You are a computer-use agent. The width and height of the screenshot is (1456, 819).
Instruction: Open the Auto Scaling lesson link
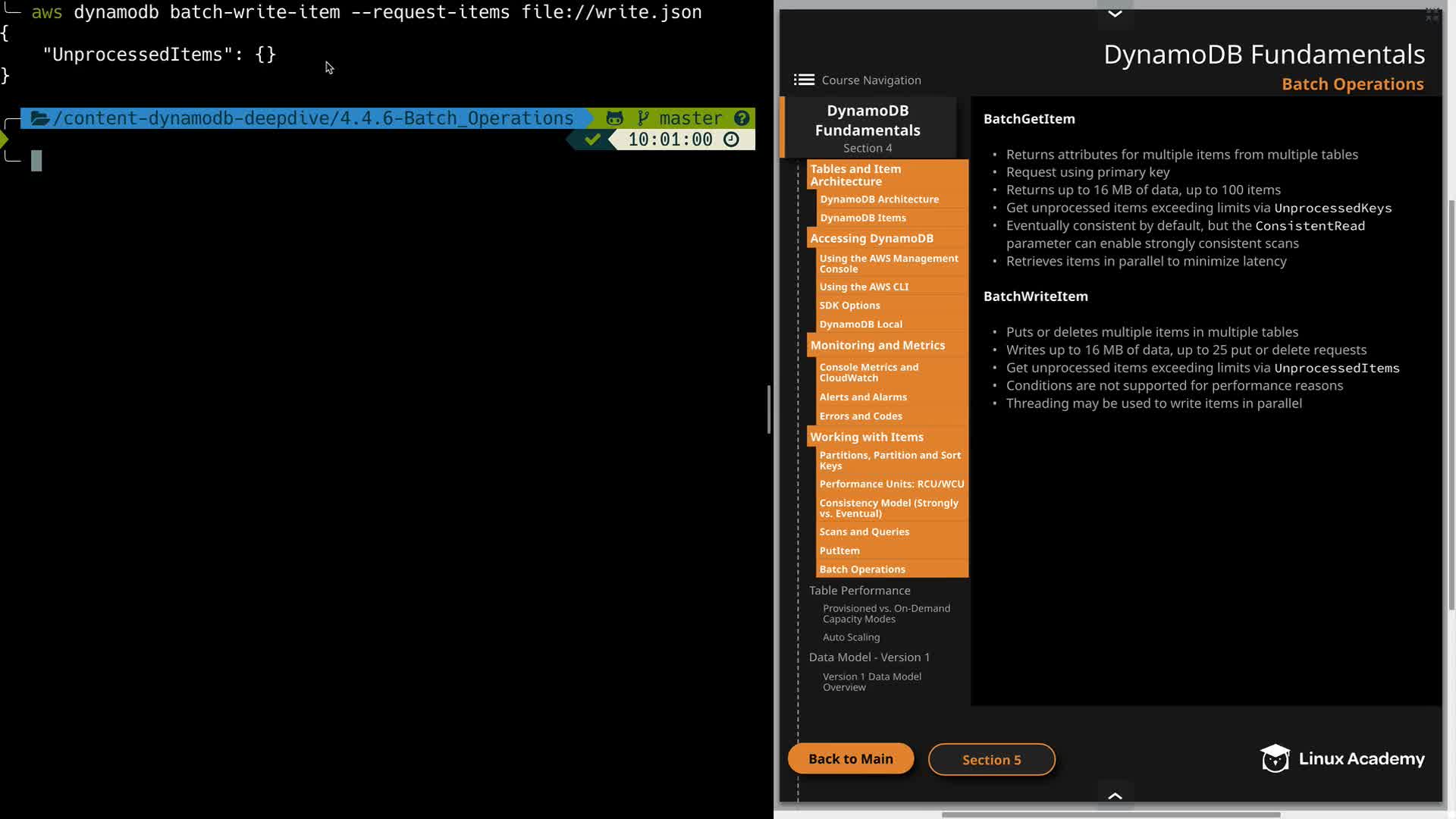pyautogui.click(x=851, y=637)
